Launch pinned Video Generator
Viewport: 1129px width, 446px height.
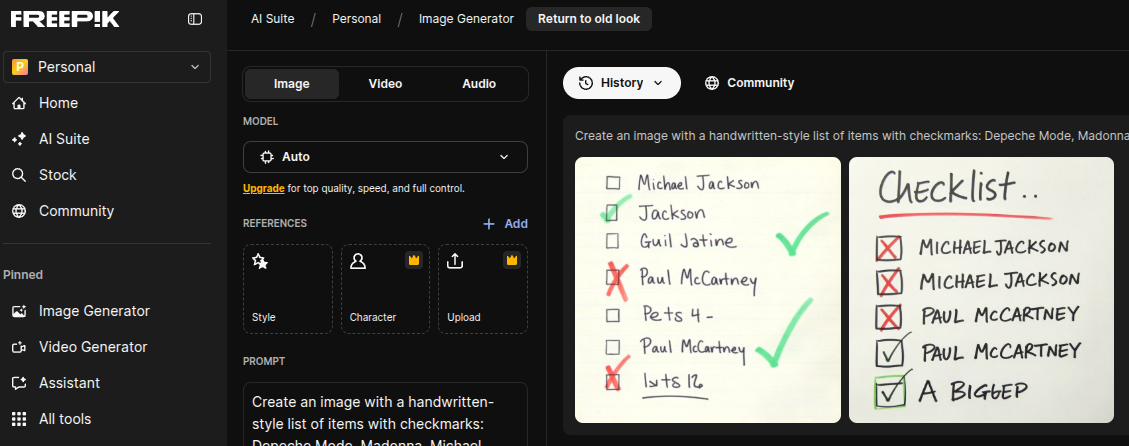click(93, 347)
